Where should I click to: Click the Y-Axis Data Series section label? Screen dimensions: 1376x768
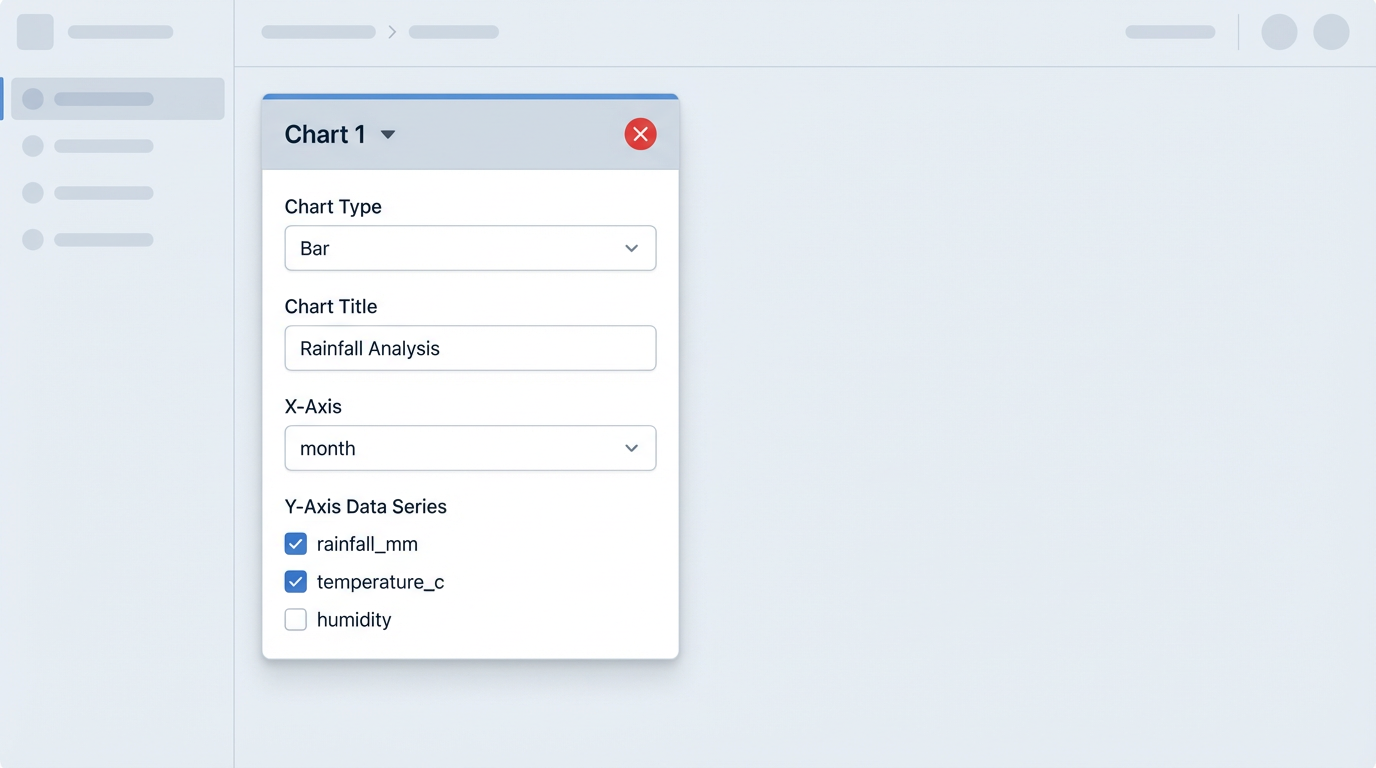[x=365, y=506]
